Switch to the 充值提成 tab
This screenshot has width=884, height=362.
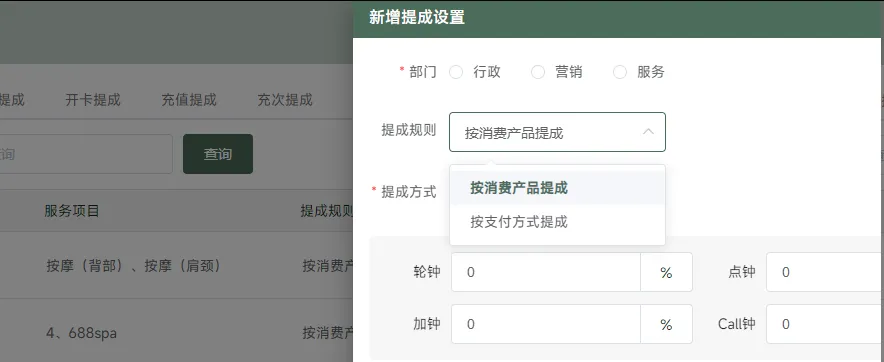[189, 100]
